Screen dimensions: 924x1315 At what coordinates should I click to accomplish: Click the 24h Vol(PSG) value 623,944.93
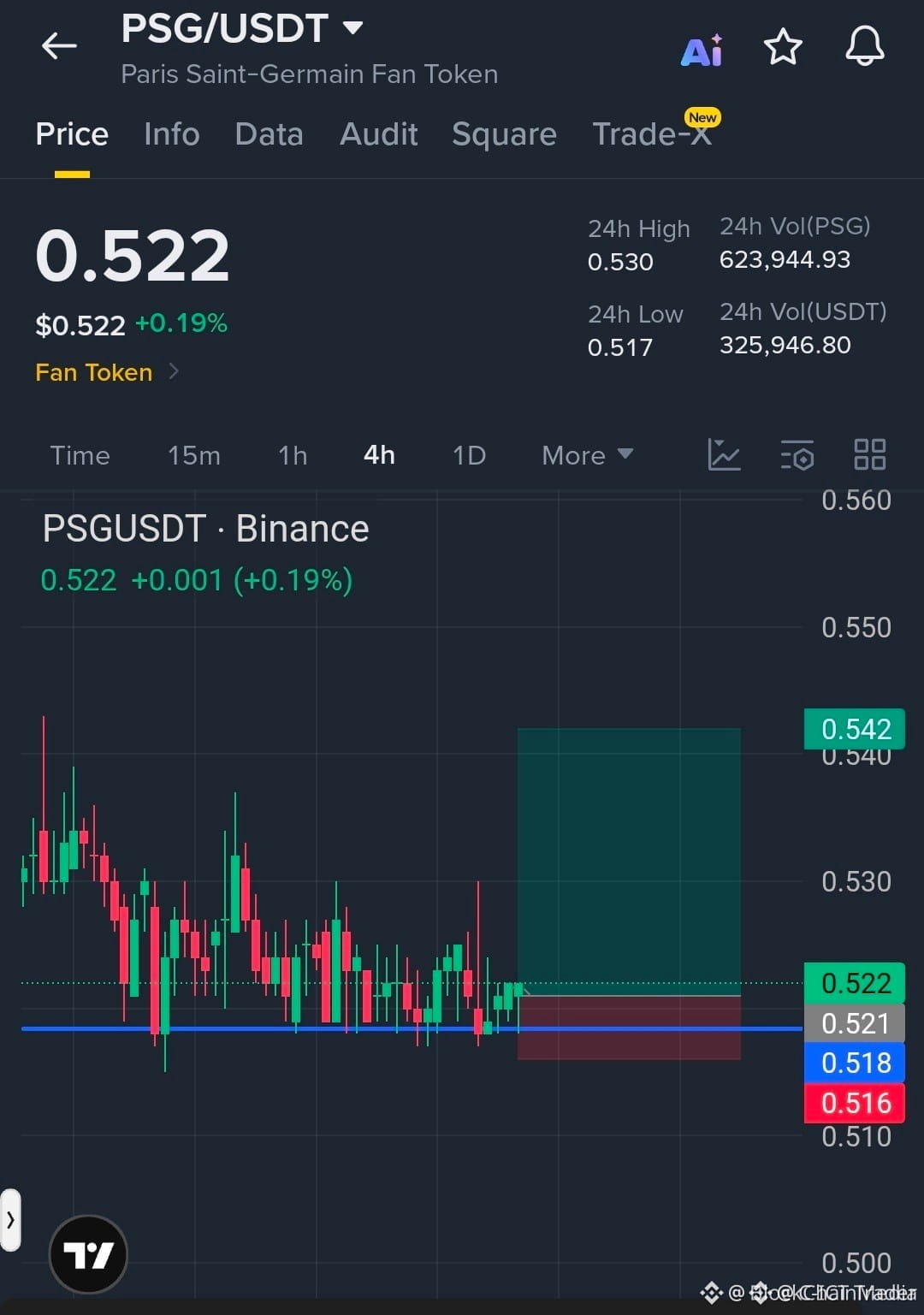[x=785, y=259]
